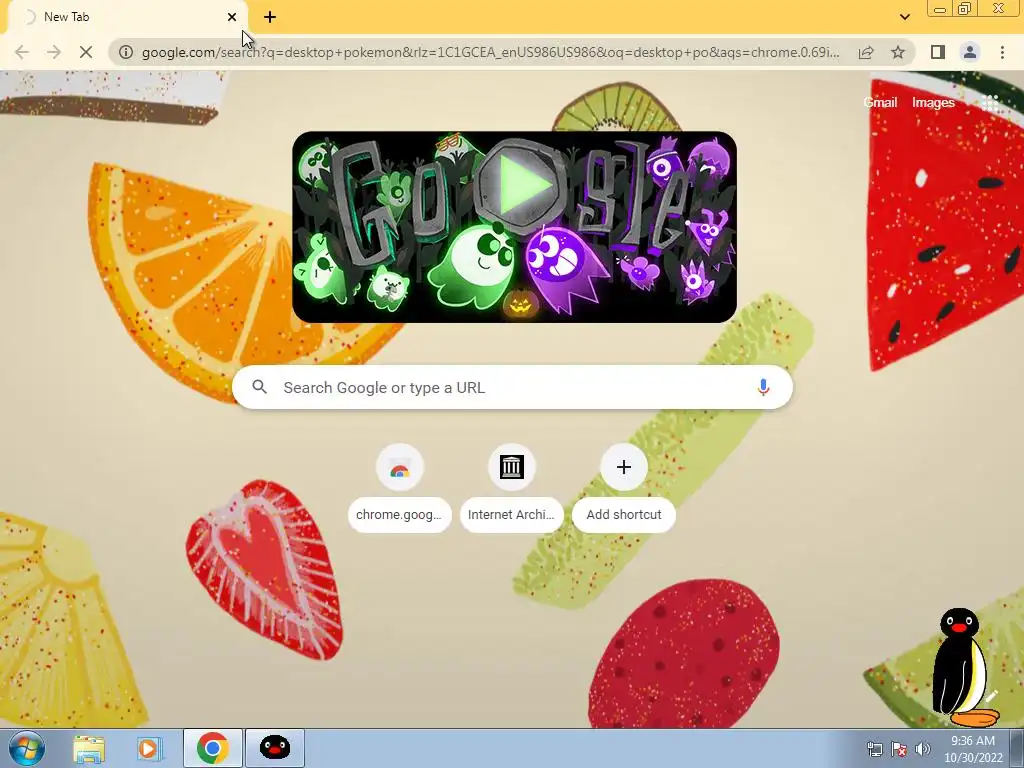Click the Add shortcut label
The height and width of the screenshot is (768, 1024).
coord(624,515)
